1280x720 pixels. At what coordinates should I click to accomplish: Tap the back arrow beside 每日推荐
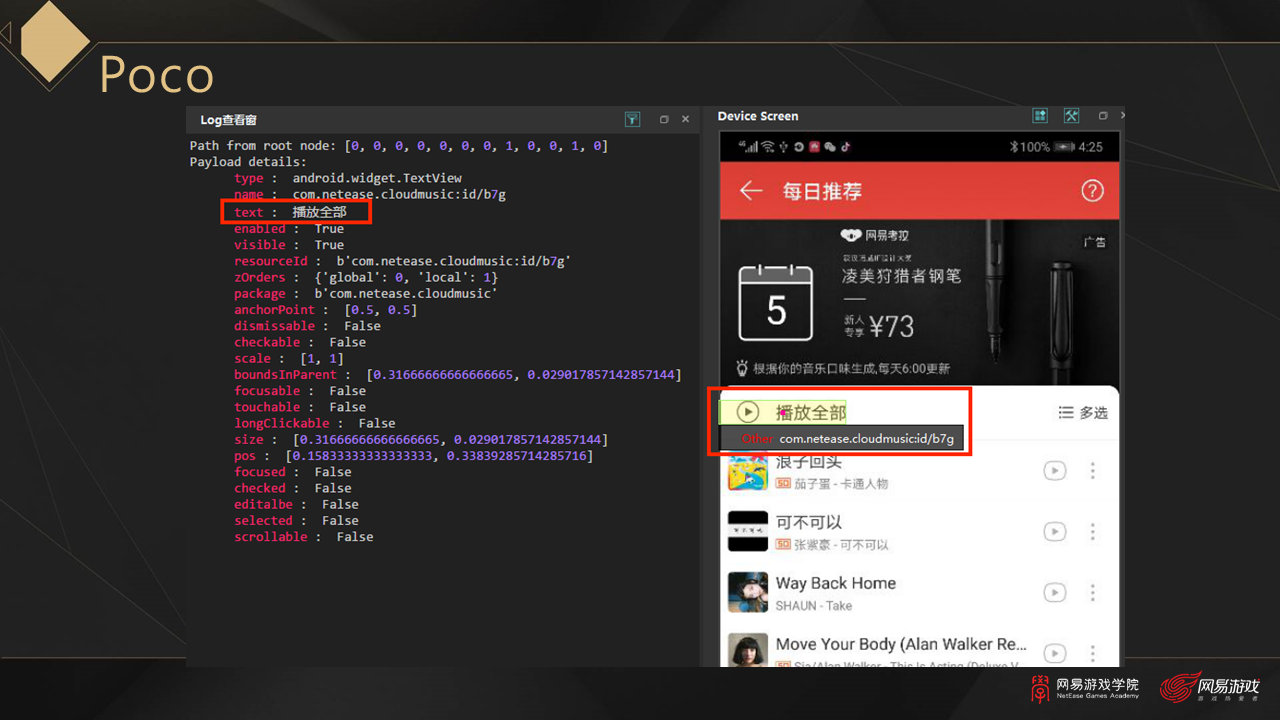tap(750, 191)
